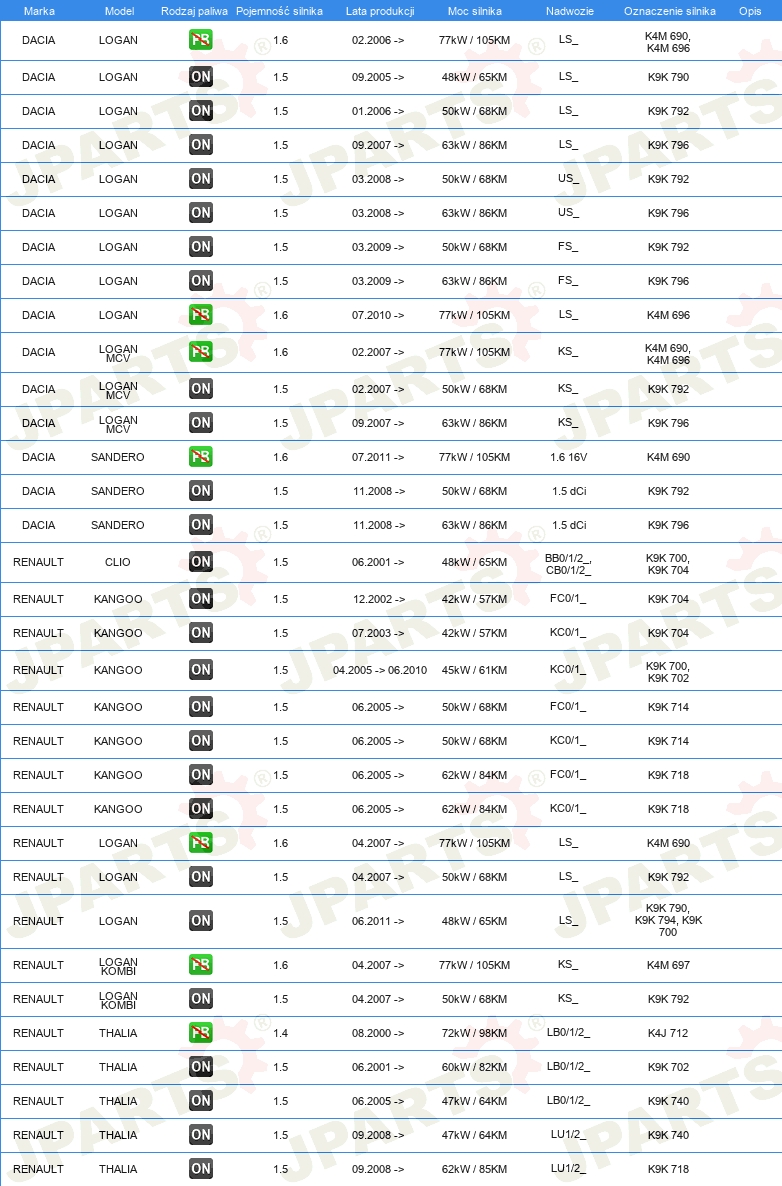Click the Rodzaj paliwa column header
782x1186 pixels.
point(194,11)
